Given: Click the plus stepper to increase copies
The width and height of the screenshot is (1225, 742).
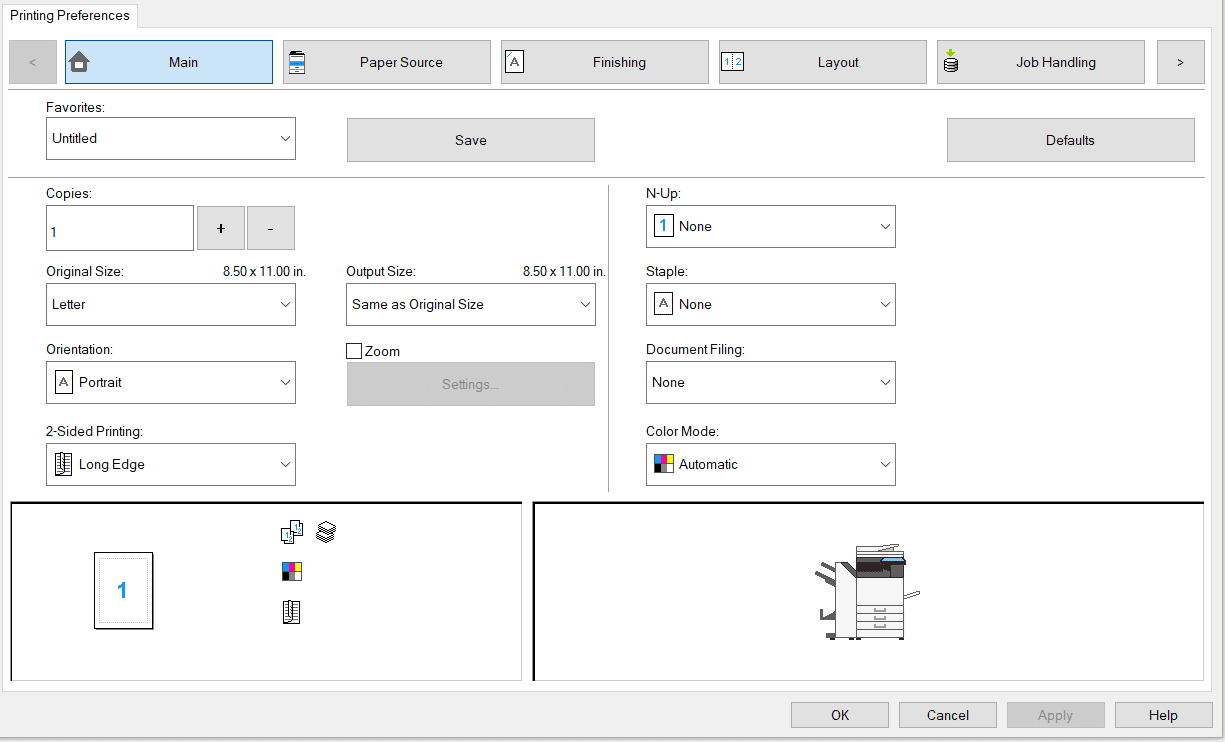Looking at the screenshot, I should tap(220, 227).
